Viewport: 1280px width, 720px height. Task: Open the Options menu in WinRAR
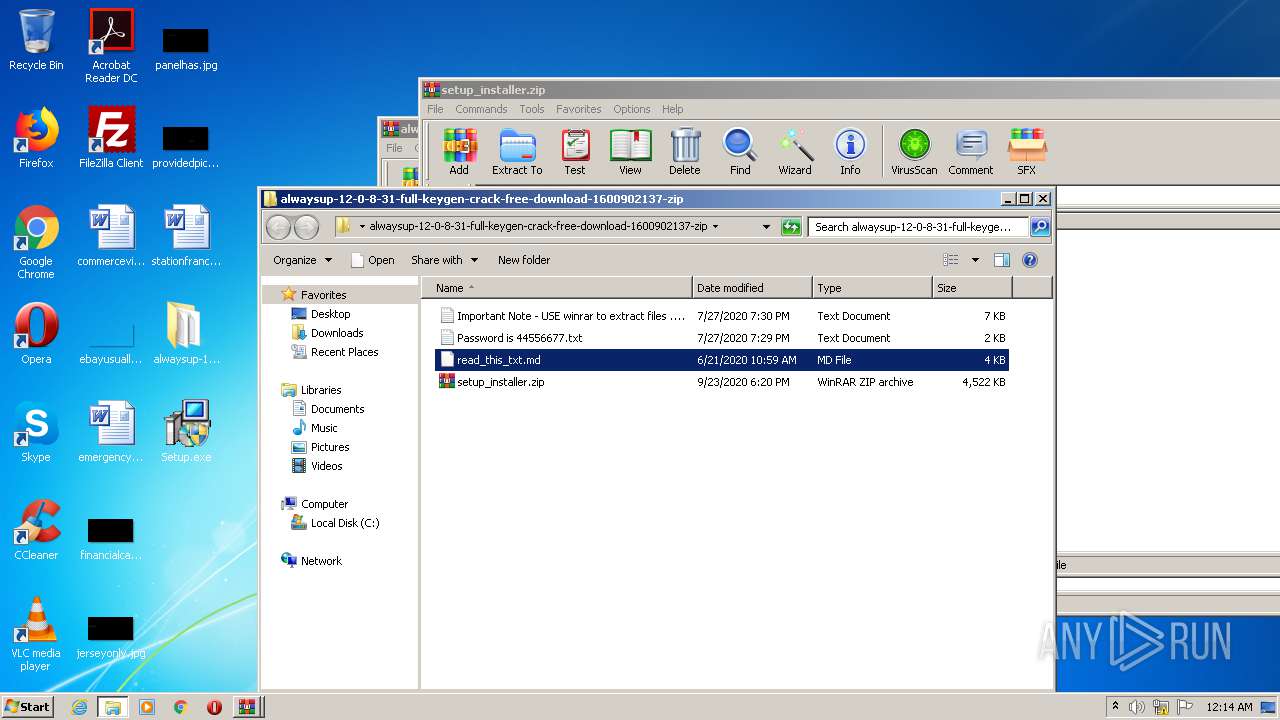click(632, 109)
